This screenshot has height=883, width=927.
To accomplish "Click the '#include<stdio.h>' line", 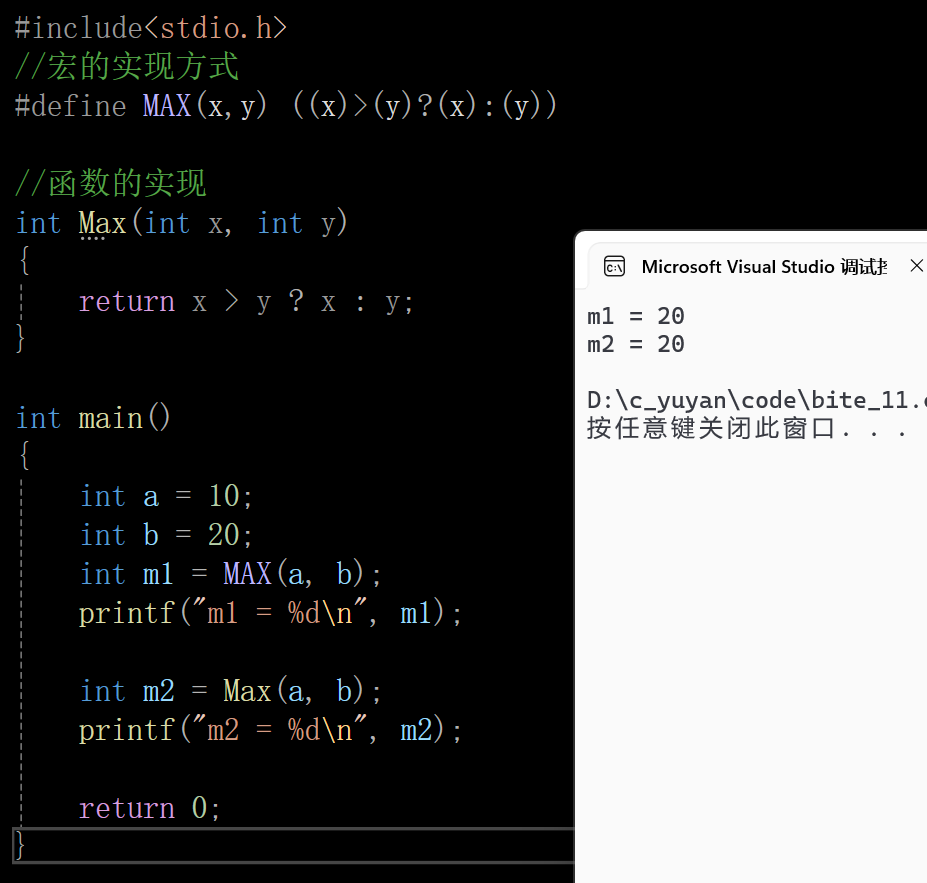I will pos(151,28).
